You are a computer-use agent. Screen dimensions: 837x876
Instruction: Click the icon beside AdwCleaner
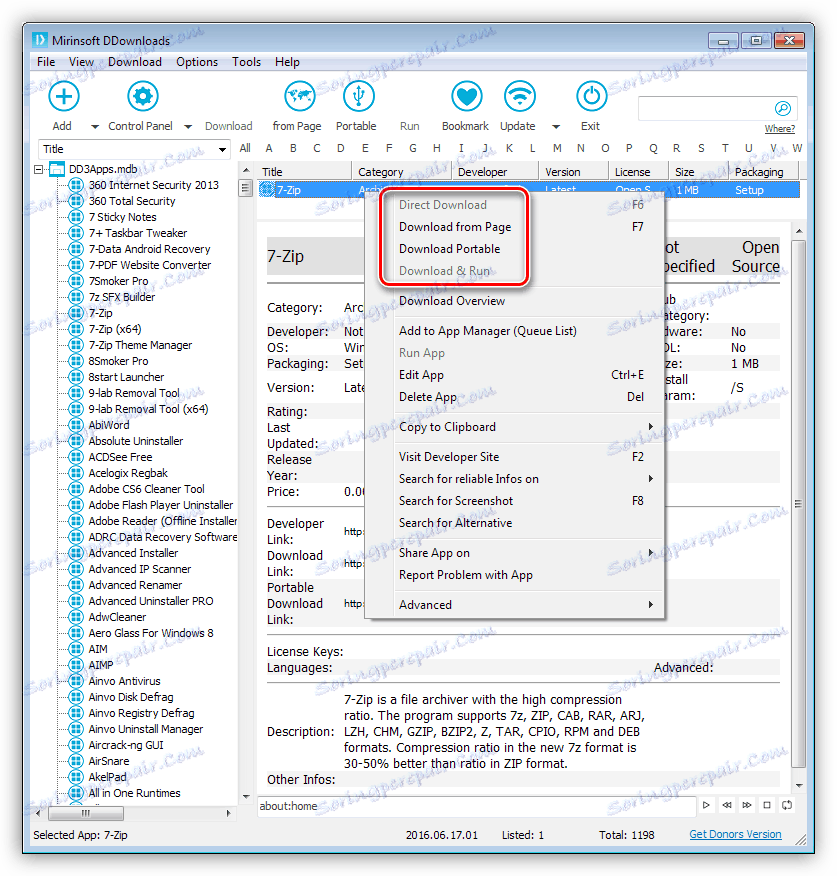coord(76,617)
